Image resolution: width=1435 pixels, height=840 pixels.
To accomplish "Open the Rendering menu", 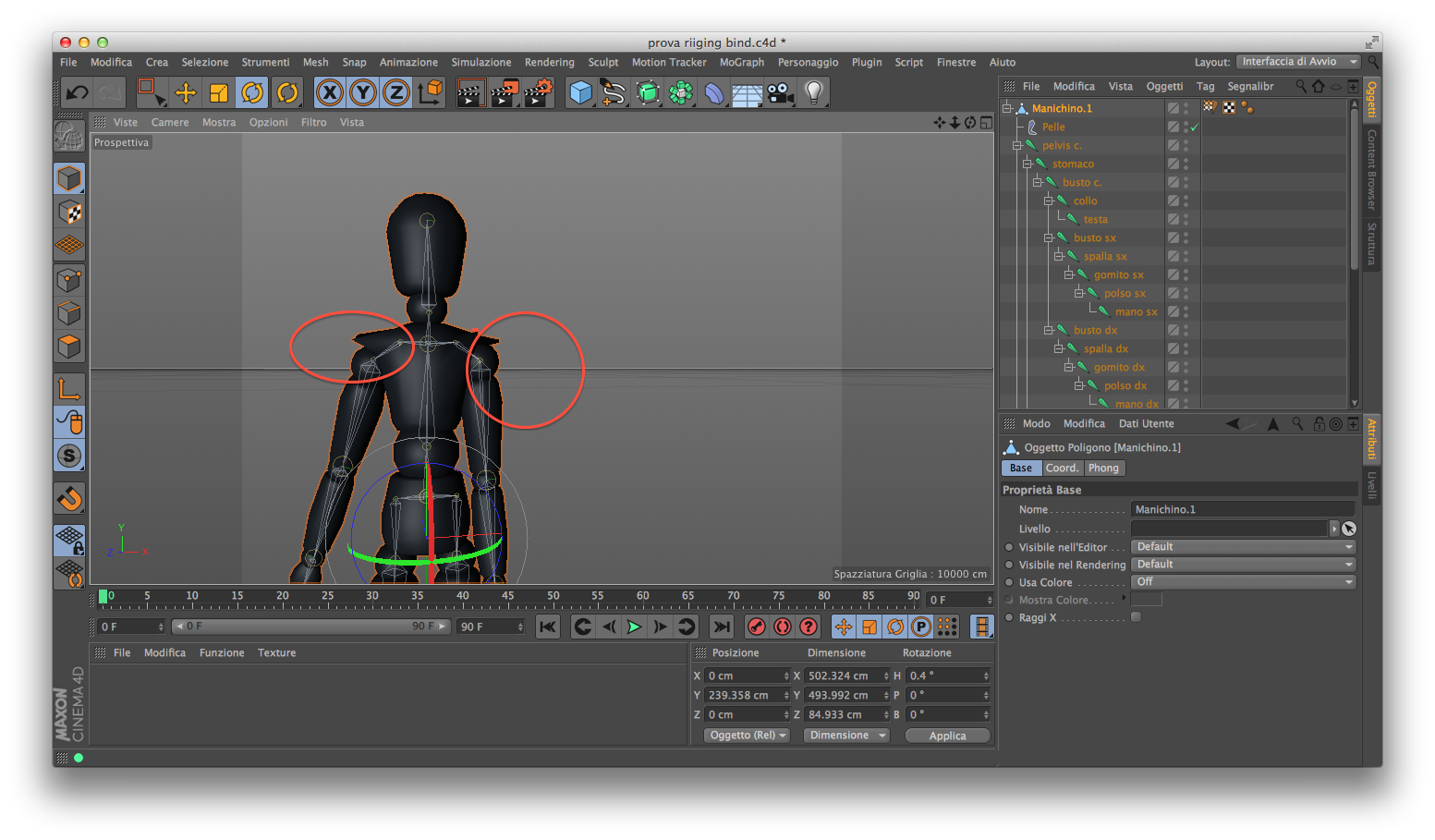I will click(x=550, y=63).
